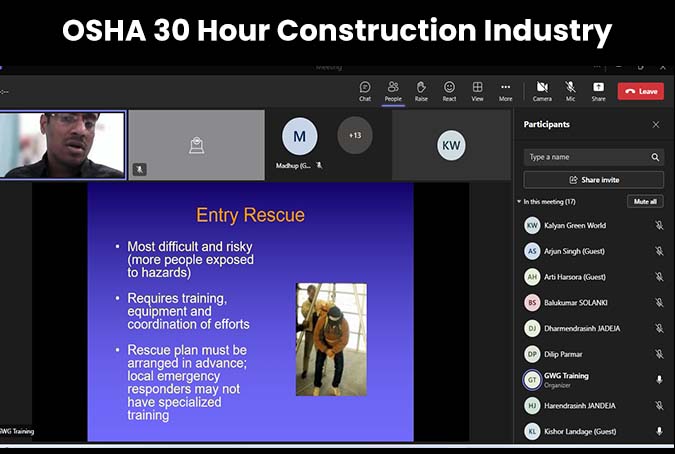675x454 pixels.
Task: Click the Share content icon
Action: [x=598, y=90]
